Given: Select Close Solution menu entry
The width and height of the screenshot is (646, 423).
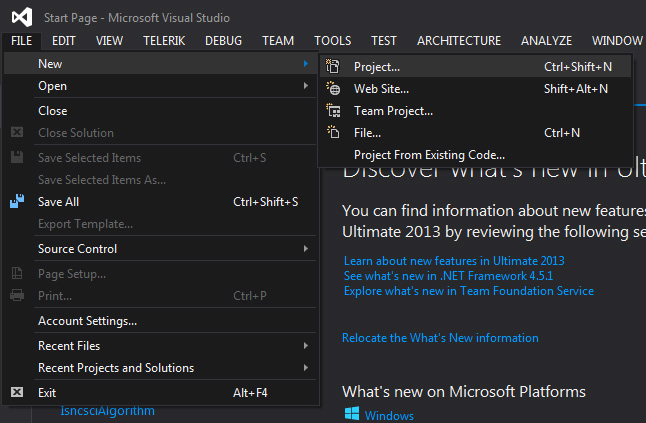Looking at the screenshot, I should pos(161,133).
